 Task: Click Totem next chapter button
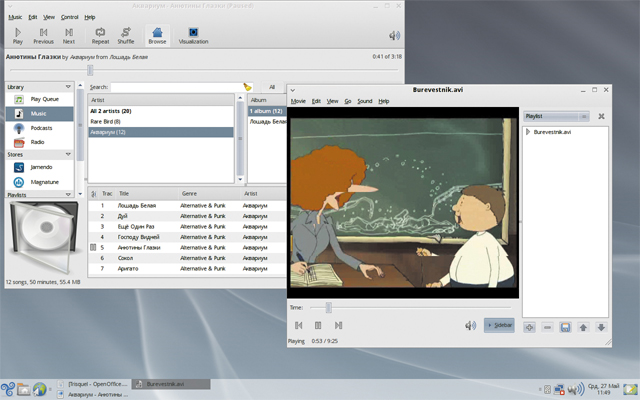coord(338,325)
